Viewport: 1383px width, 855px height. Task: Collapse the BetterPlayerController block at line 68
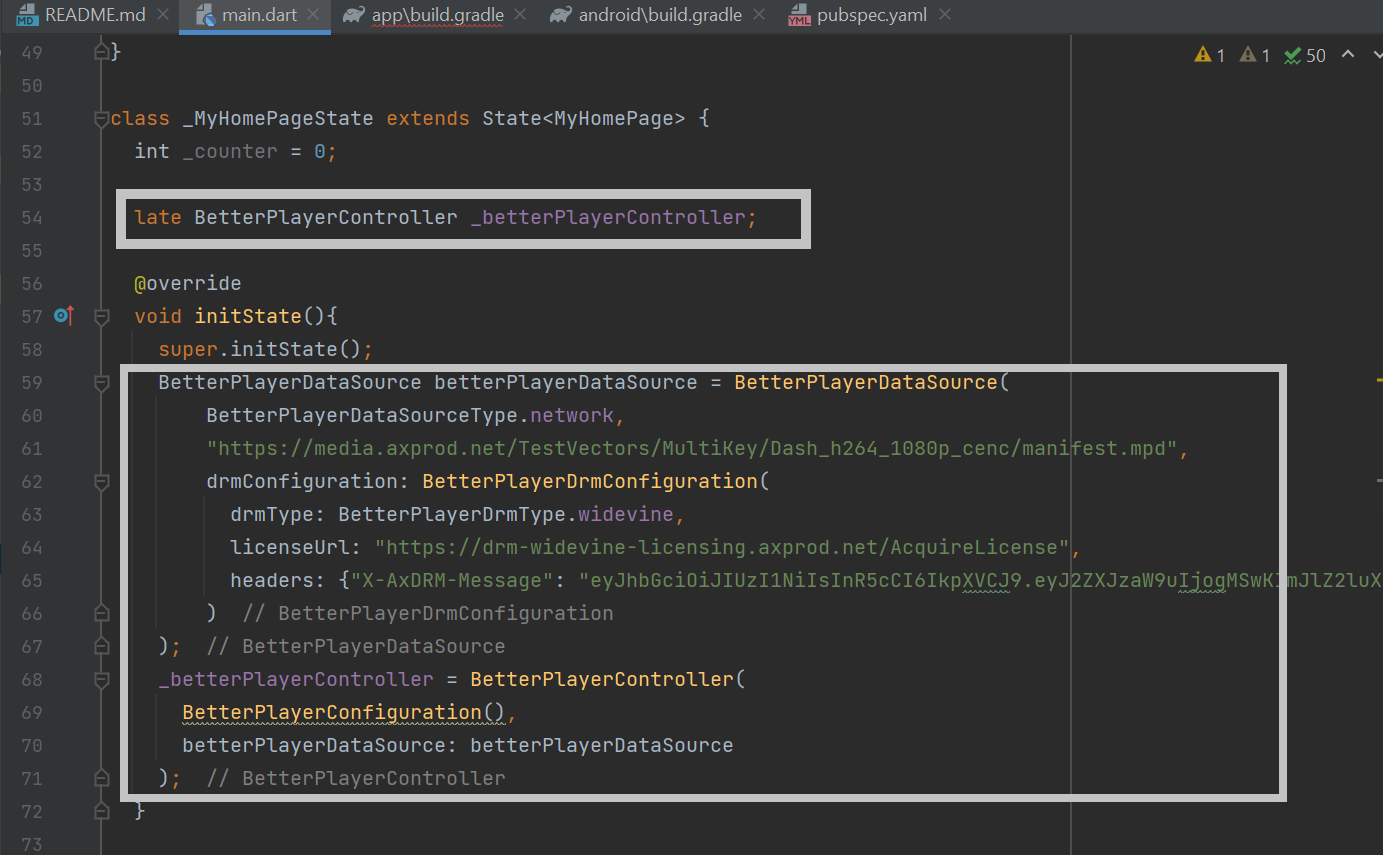coord(100,679)
